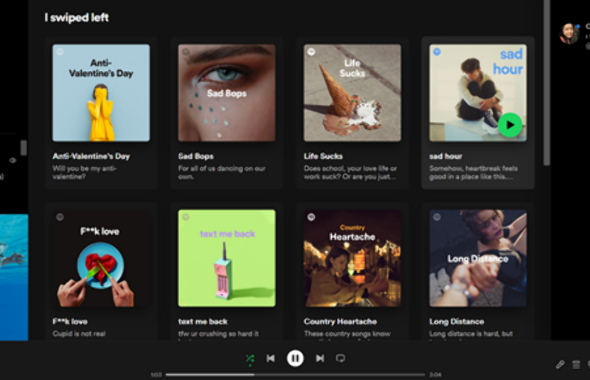Viewport: 590px width, 380px height.
Task: Open the sad hour playlist cover
Action: [x=478, y=93]
